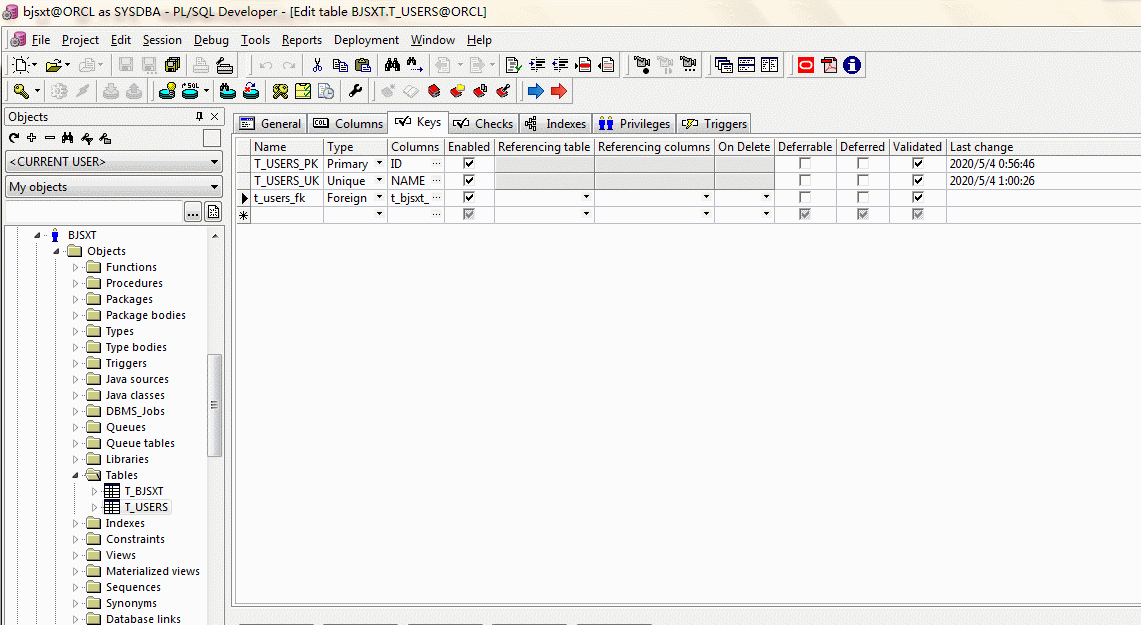
Task: Click the filter icon in the Objects panel
Action: 87,138
